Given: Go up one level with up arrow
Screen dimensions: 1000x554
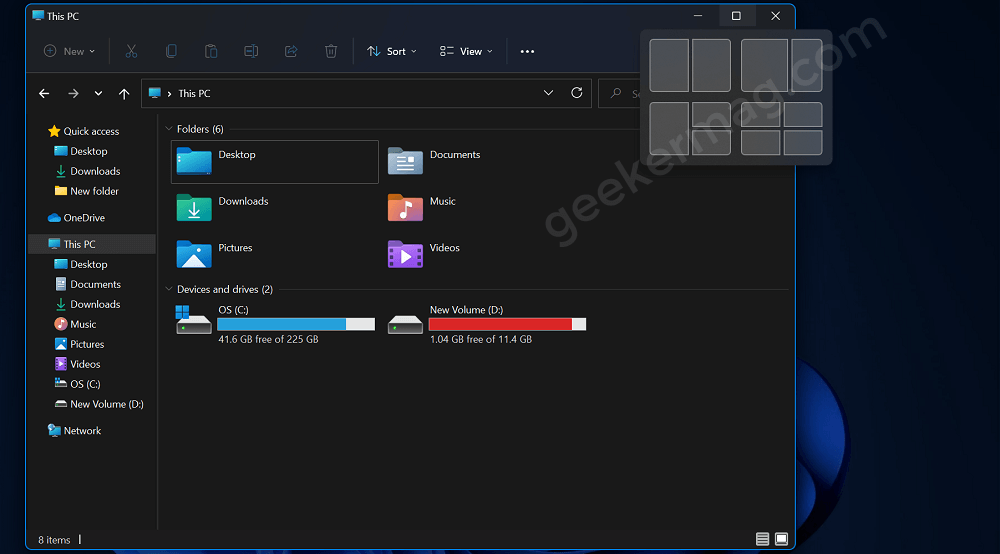Looking at the screenshot, I should 124,94.
